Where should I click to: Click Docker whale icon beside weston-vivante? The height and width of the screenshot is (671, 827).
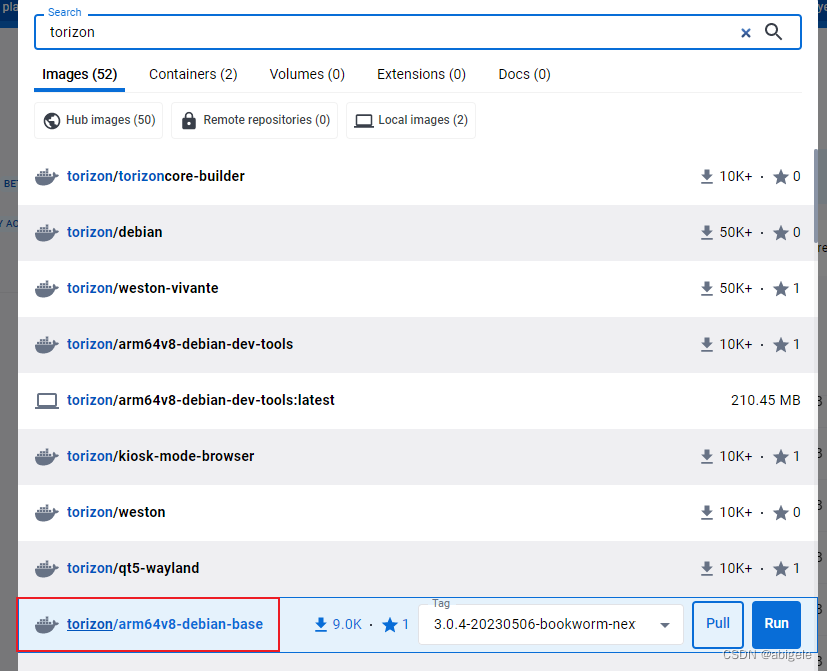pyautogui.click(x=47, y=289)
